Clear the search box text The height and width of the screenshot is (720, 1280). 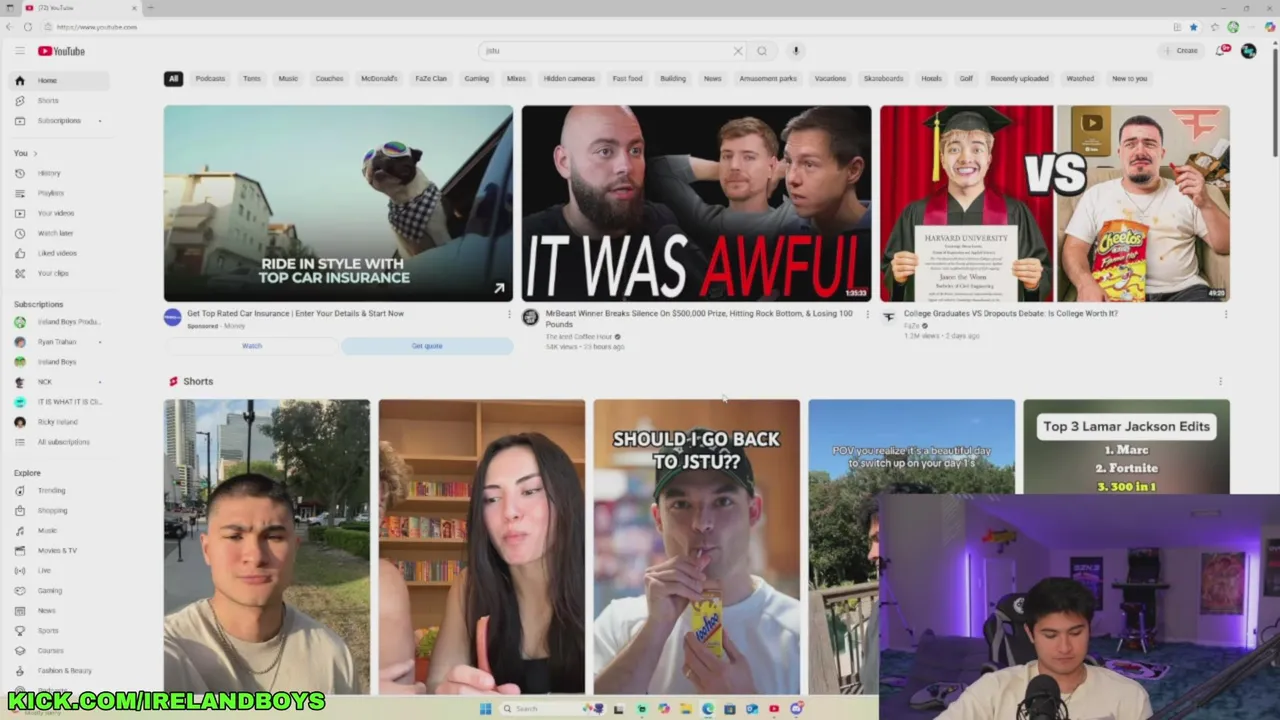(x=738, y=51)
